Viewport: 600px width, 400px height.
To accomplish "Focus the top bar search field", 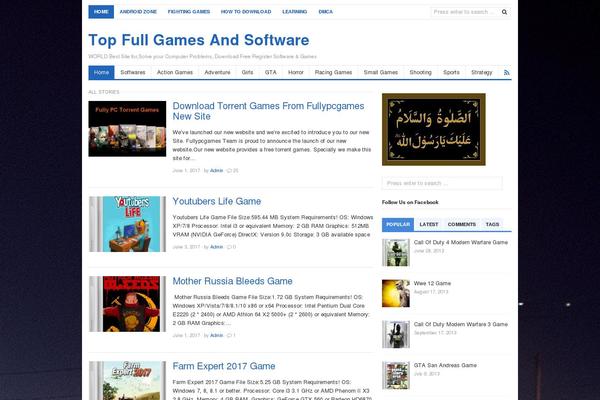I will [x=465, y=12].
